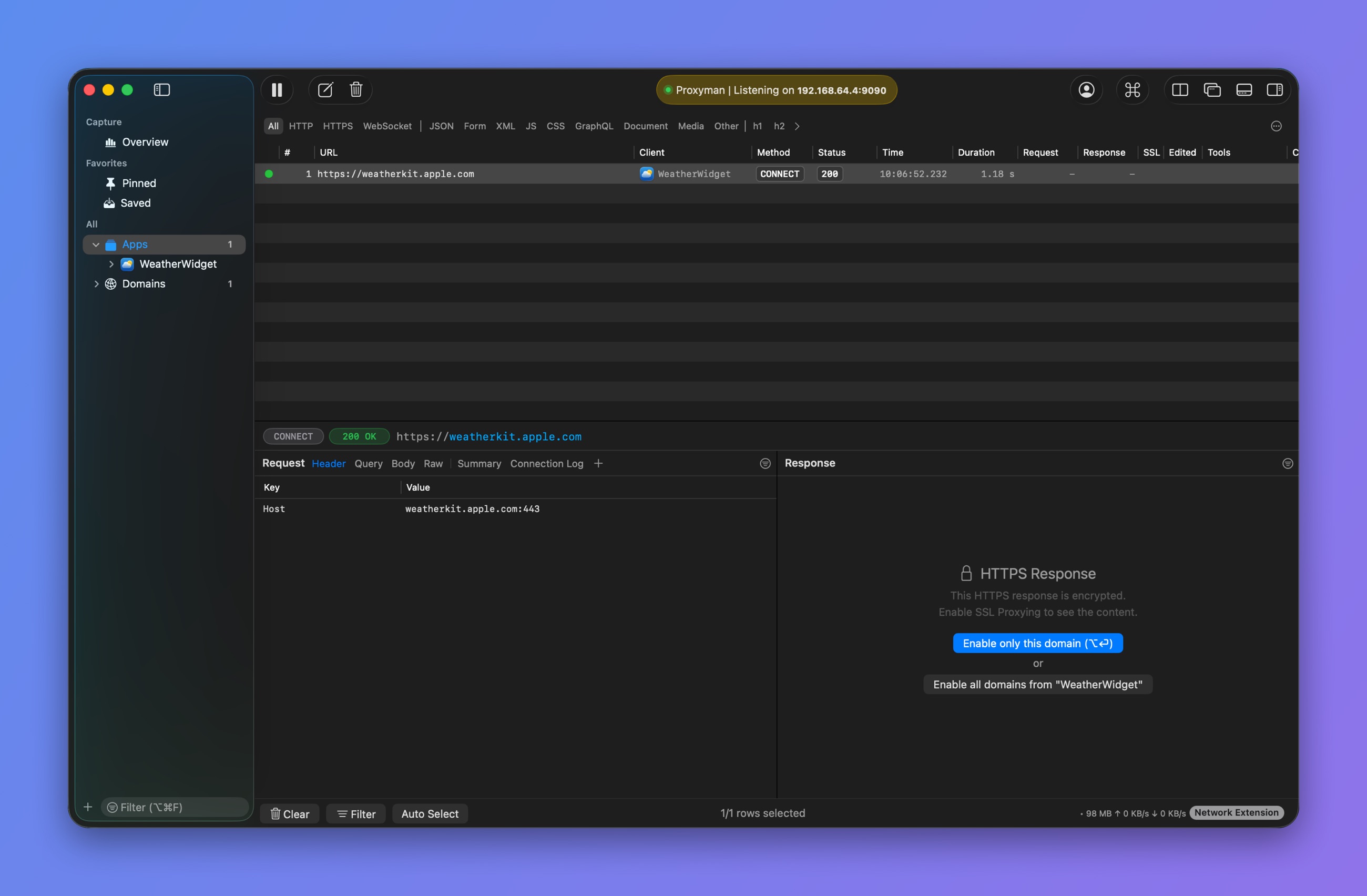This screenshot has height=896, width=1367.
Task: Click Enable only this domain button
Action: 1037,643
